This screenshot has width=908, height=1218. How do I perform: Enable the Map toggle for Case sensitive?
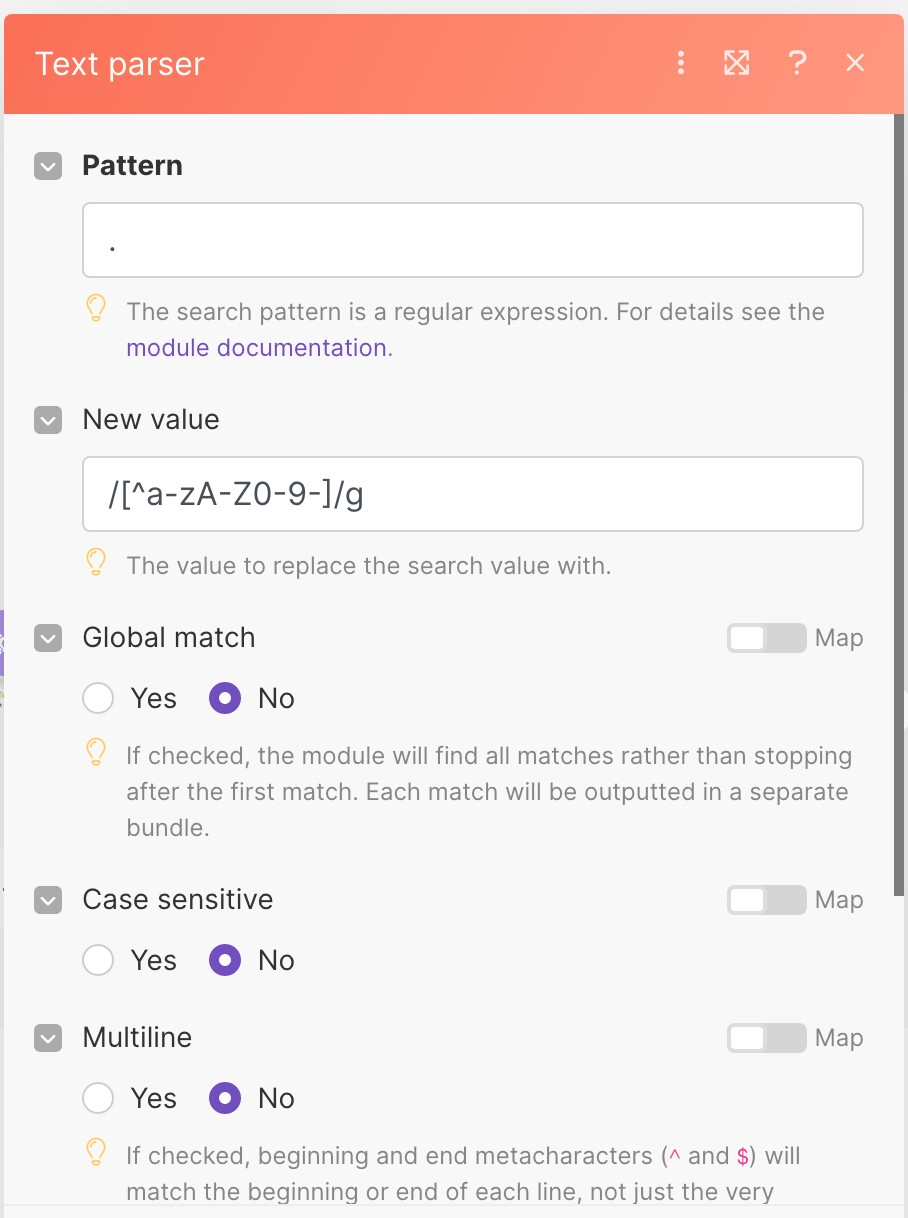coord(766,900)
